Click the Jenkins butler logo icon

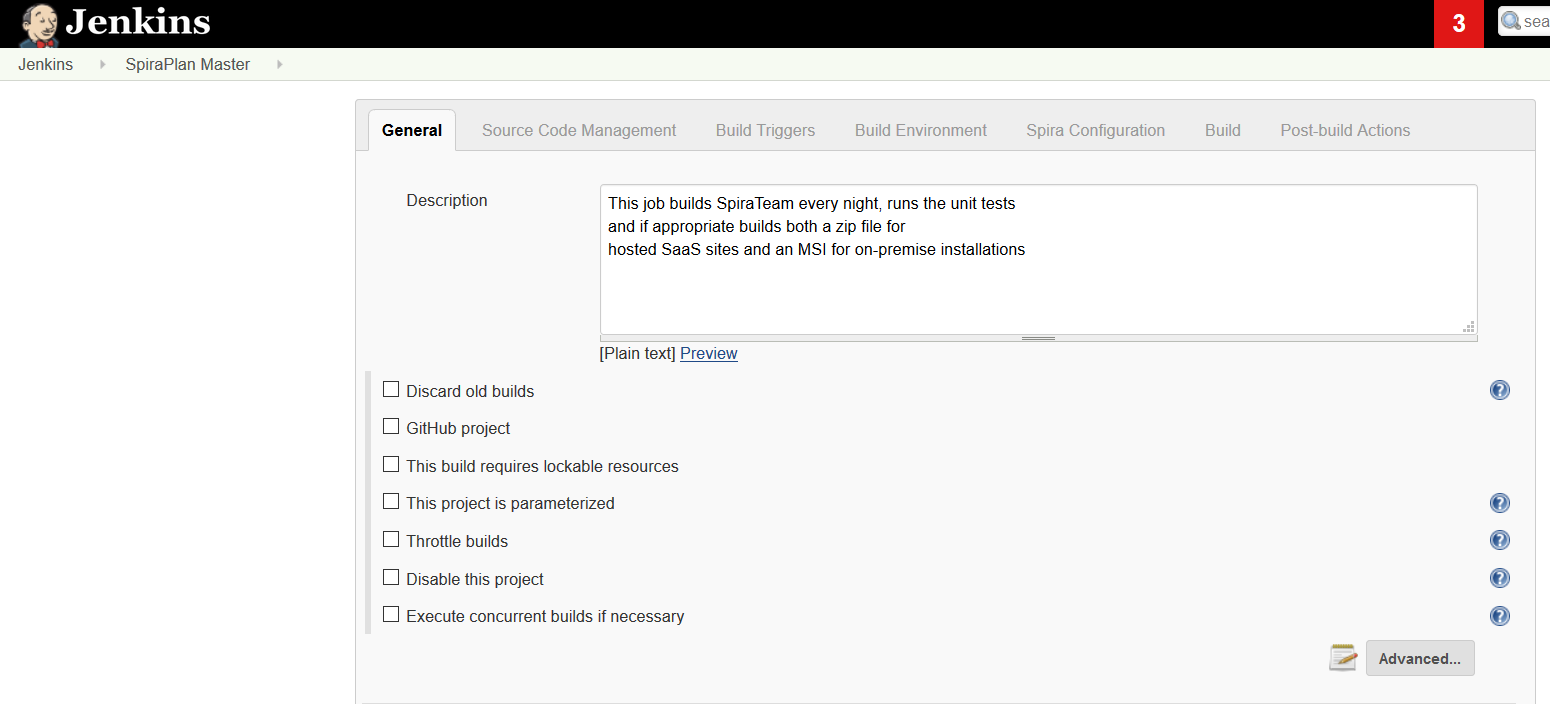coord(39,24)
